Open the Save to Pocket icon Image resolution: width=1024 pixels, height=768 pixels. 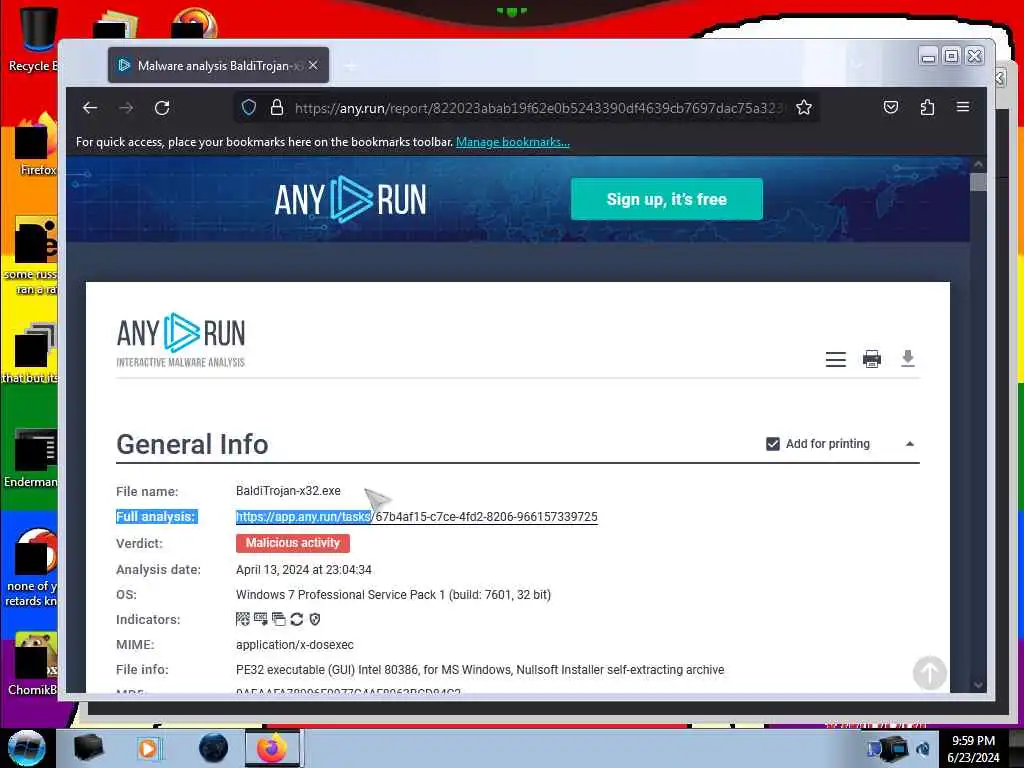coord(891,108)
